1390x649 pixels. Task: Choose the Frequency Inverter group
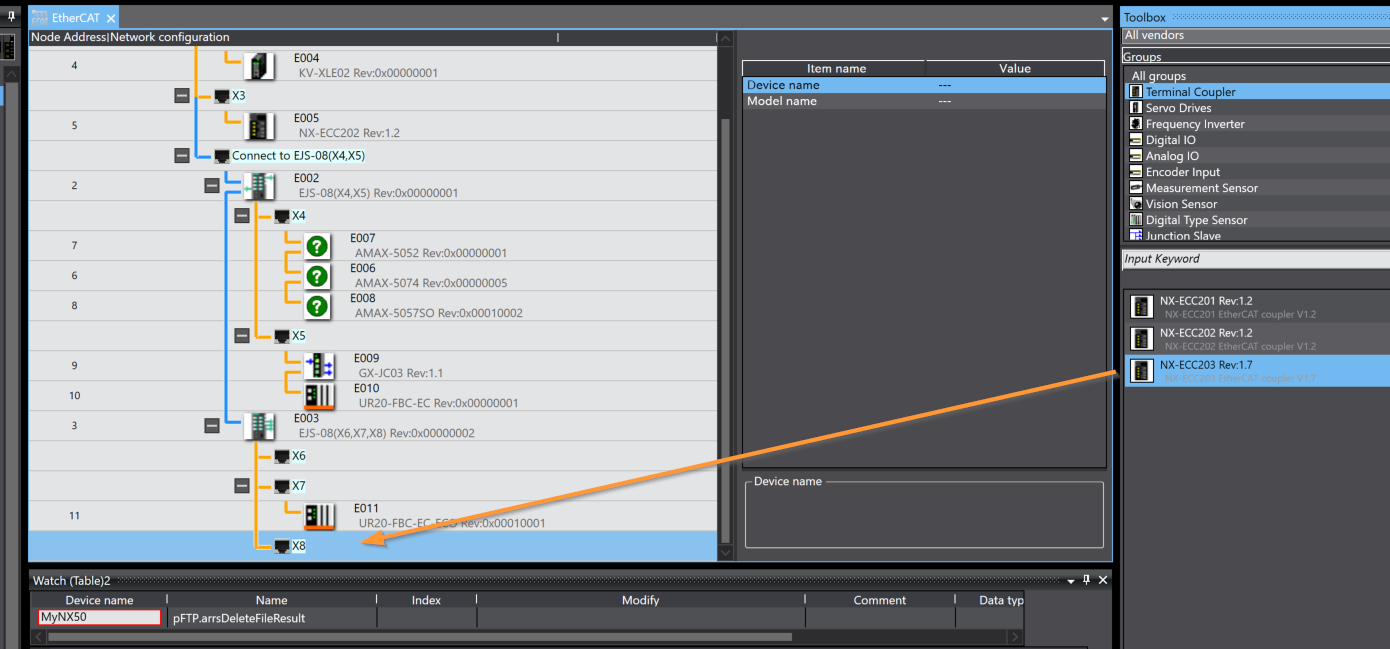1194,124
